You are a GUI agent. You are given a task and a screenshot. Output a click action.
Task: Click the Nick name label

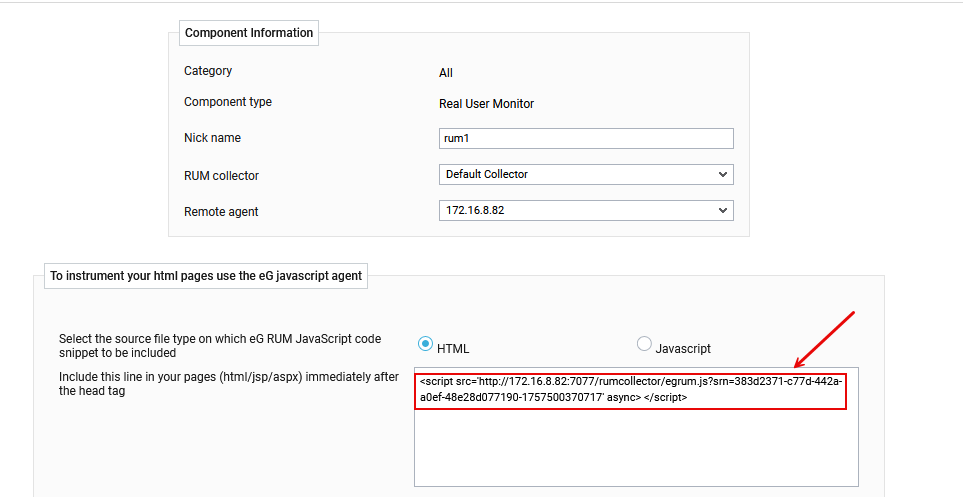(212, 138)
